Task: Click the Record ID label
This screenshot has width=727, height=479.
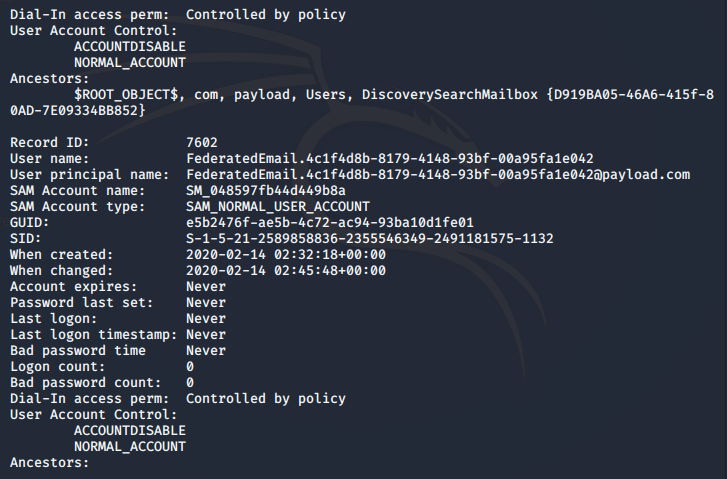Action: [48, 143]
